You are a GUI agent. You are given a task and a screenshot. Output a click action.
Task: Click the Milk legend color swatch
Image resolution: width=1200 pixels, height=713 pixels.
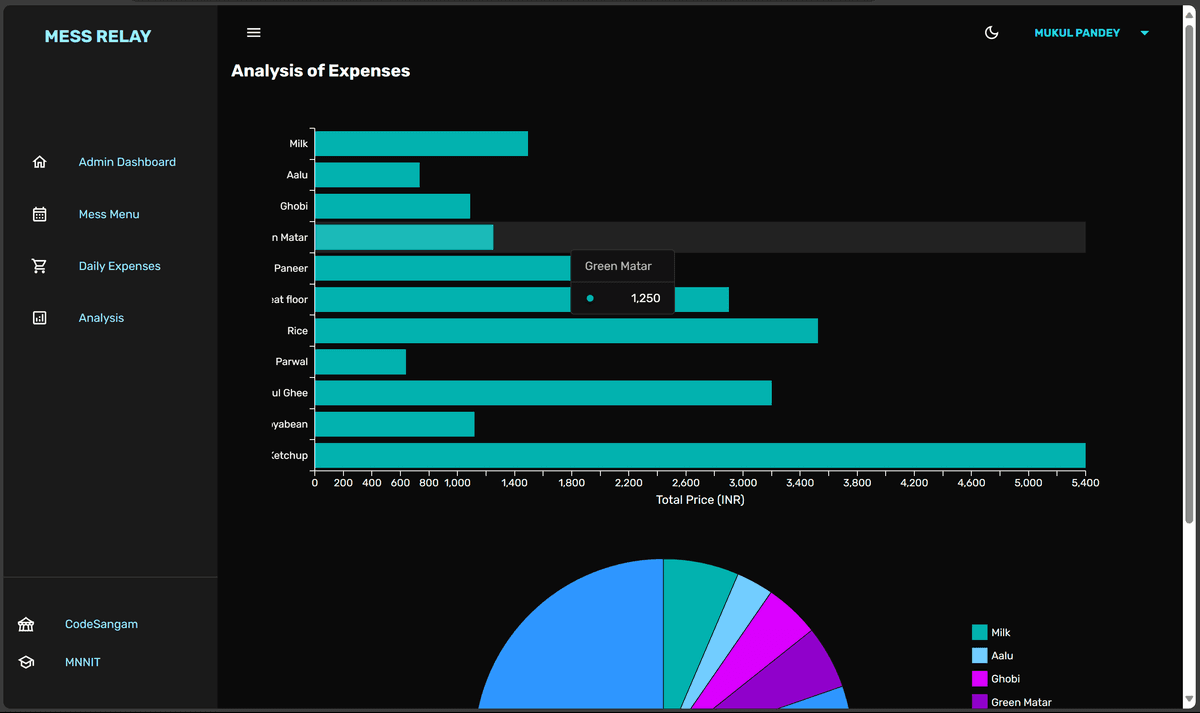(x=980, y=633)
